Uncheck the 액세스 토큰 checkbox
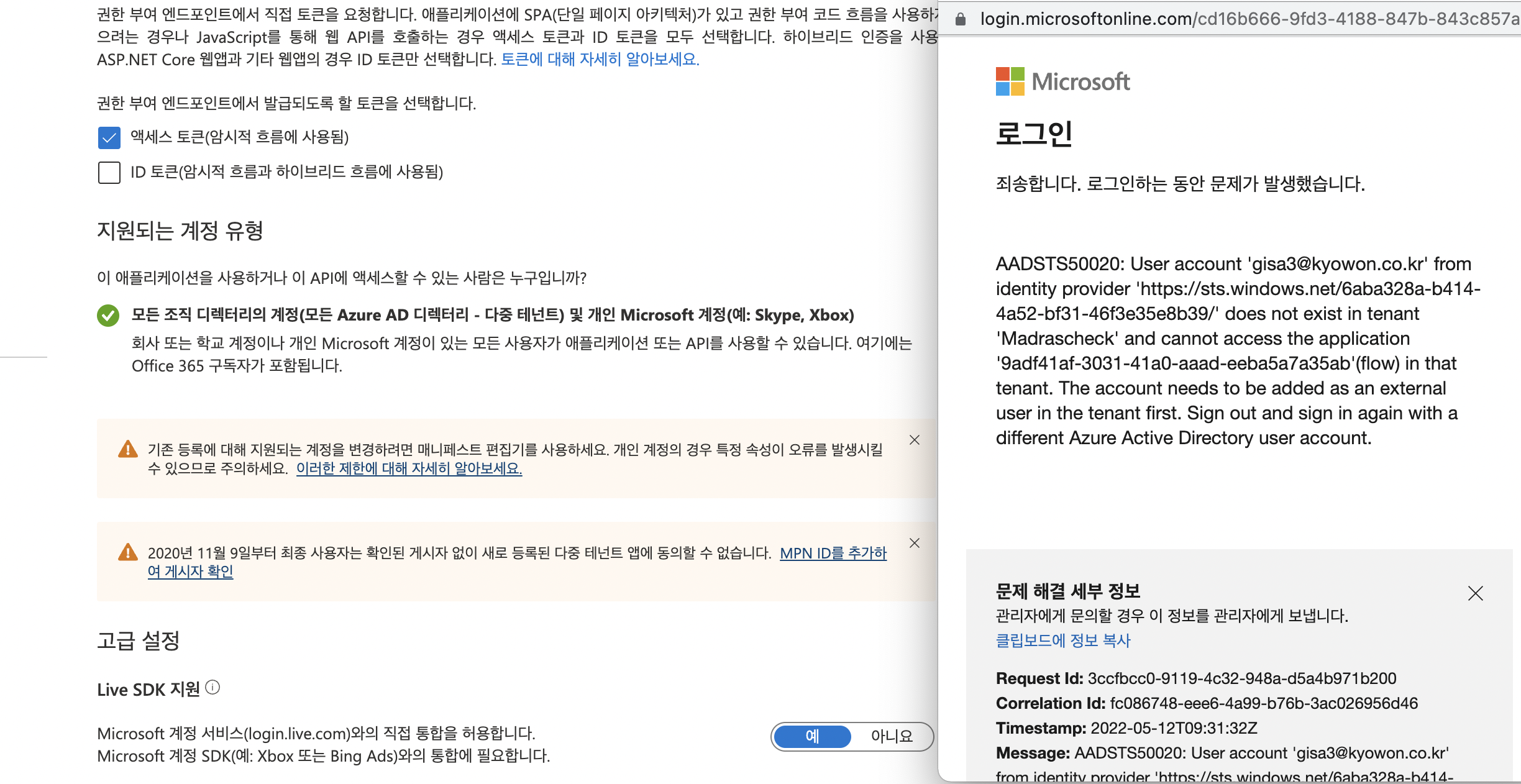 click(x=109, y=138)
